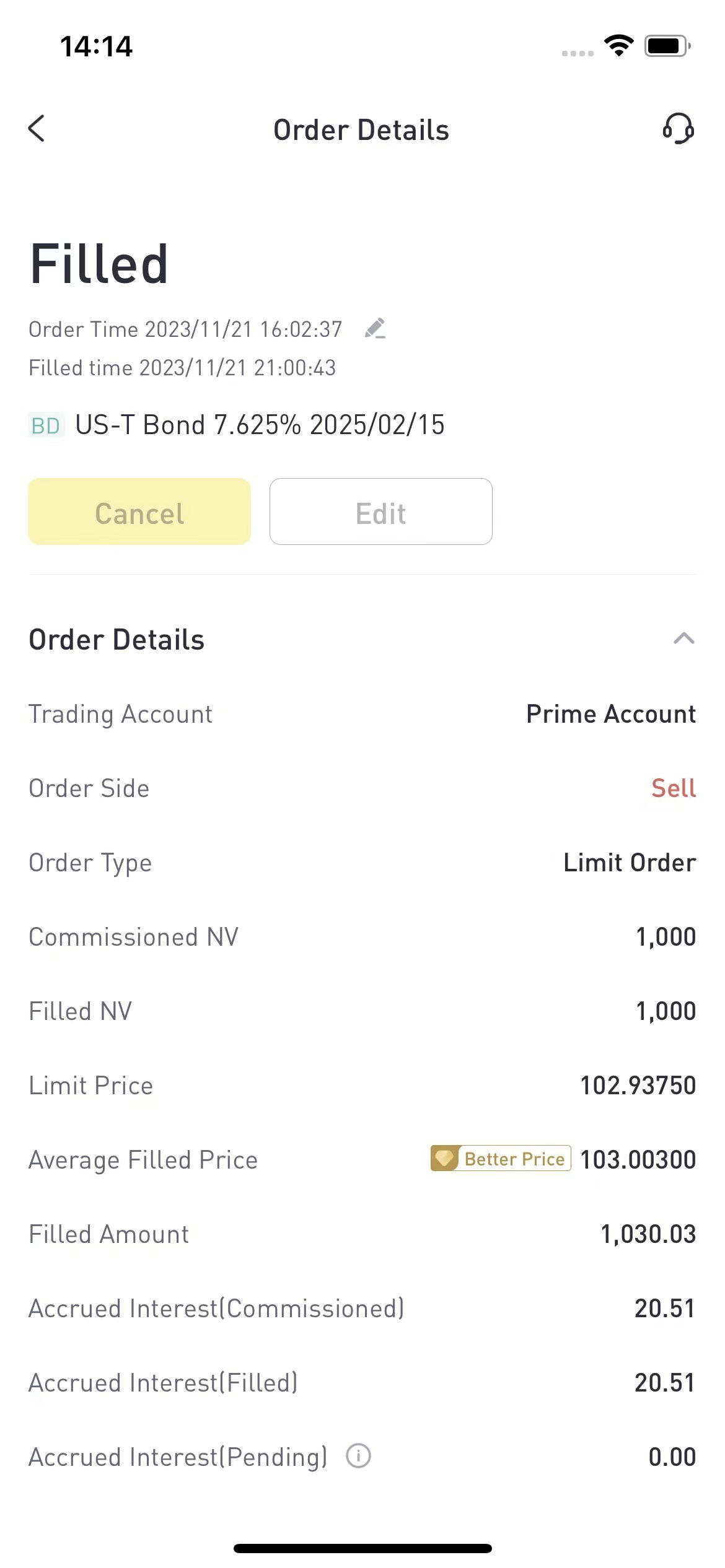This screenshot has height=1568, width=725.
Task: Tap the Average Filled Price 103.00300 value
Action: 638,1159
